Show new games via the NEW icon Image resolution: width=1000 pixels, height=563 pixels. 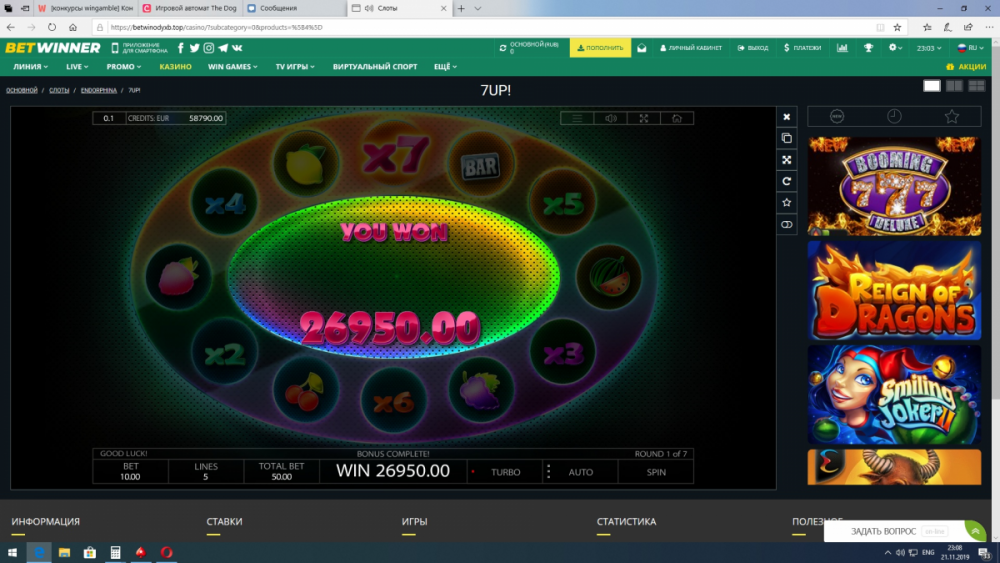coord(836,116)
